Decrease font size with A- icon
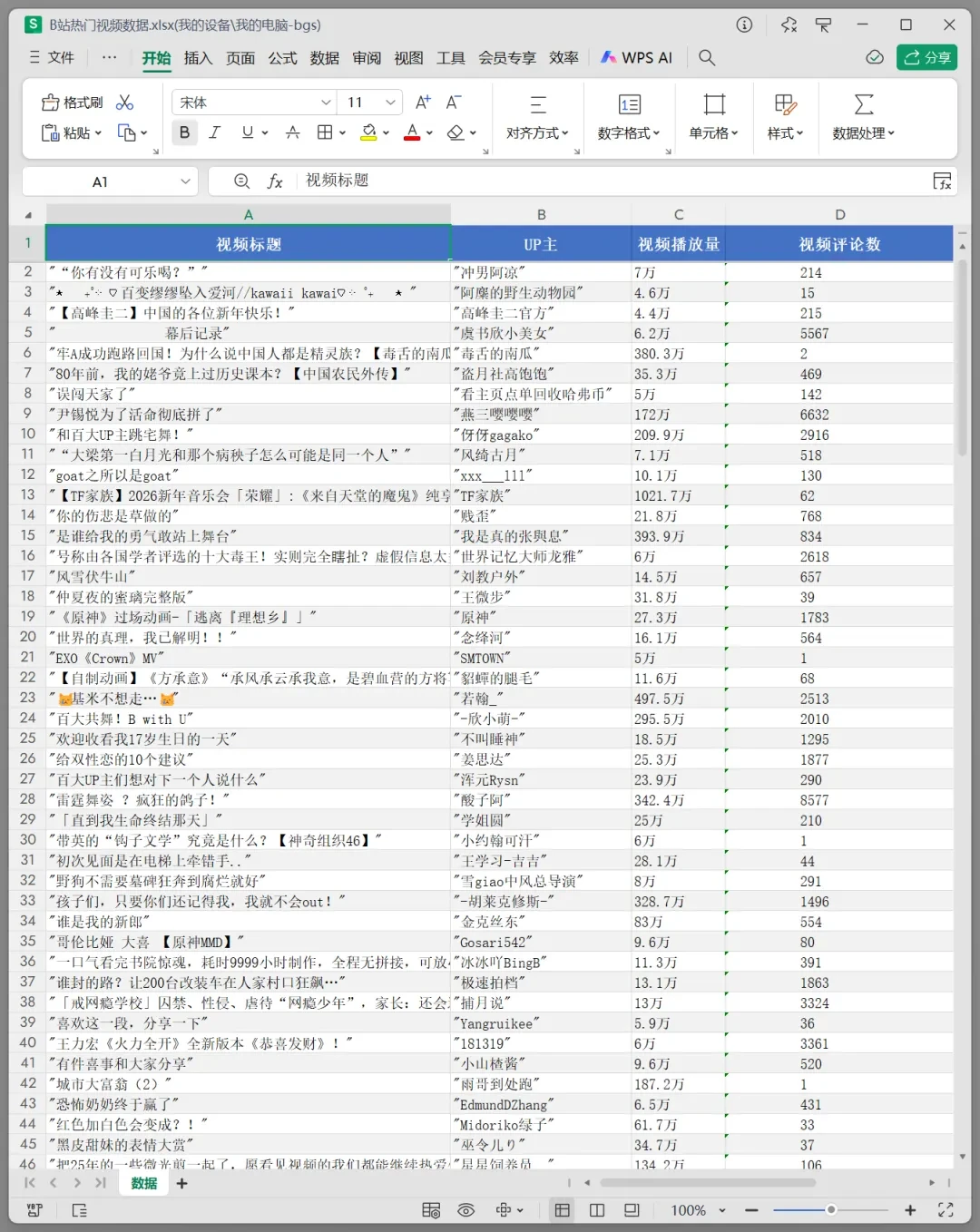 click(454, 103)
